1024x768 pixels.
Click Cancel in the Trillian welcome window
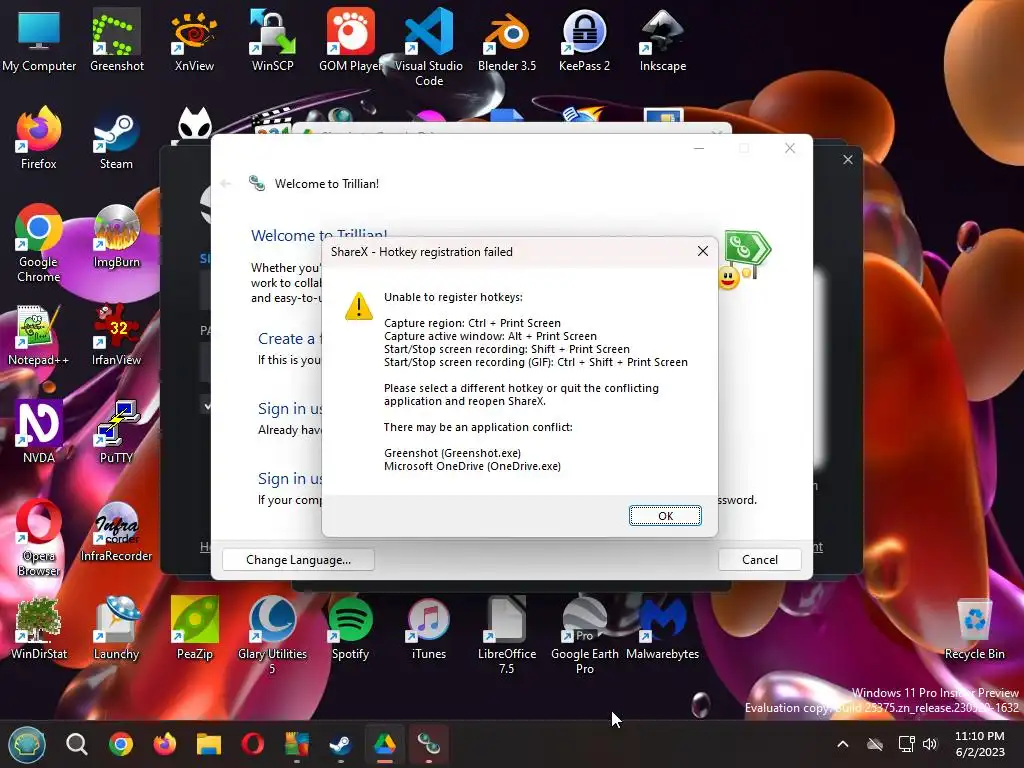pos(760,560)
